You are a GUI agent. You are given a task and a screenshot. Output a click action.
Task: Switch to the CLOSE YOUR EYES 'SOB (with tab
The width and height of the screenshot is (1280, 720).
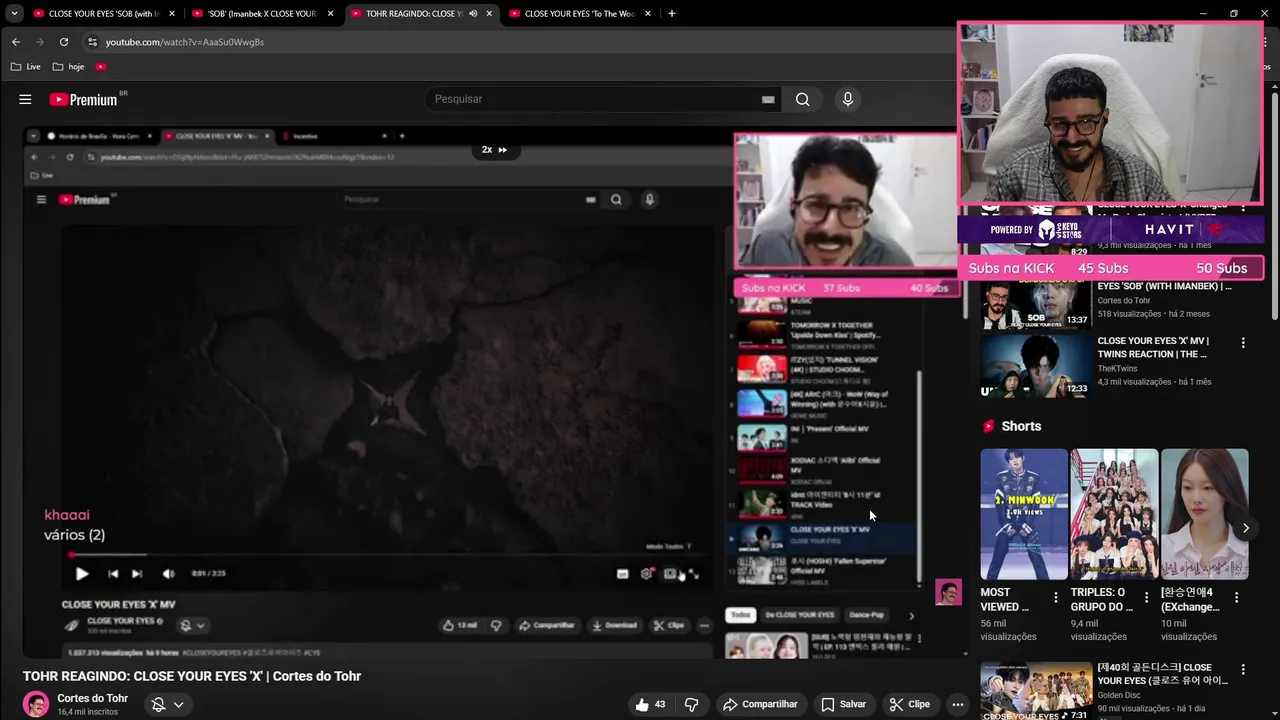point(105,14)
